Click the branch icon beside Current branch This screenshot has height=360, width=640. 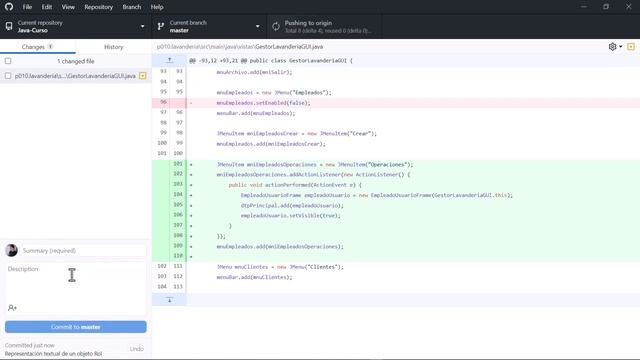click(x=161, y=27)
